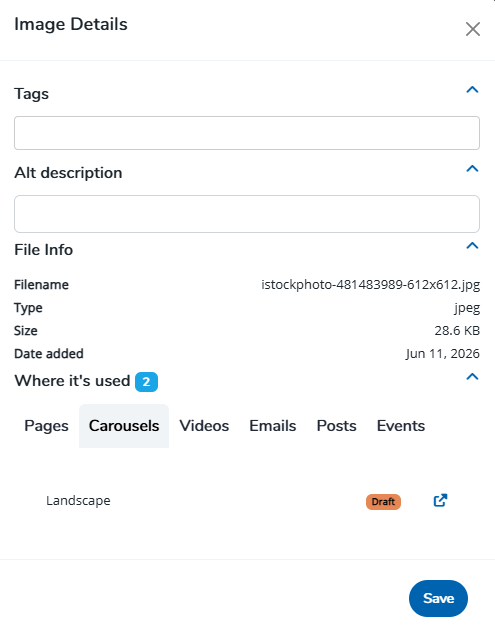The width and height of the screenshot is (495, 630).
Task: Click the Tags section heading
Action: 32,94
